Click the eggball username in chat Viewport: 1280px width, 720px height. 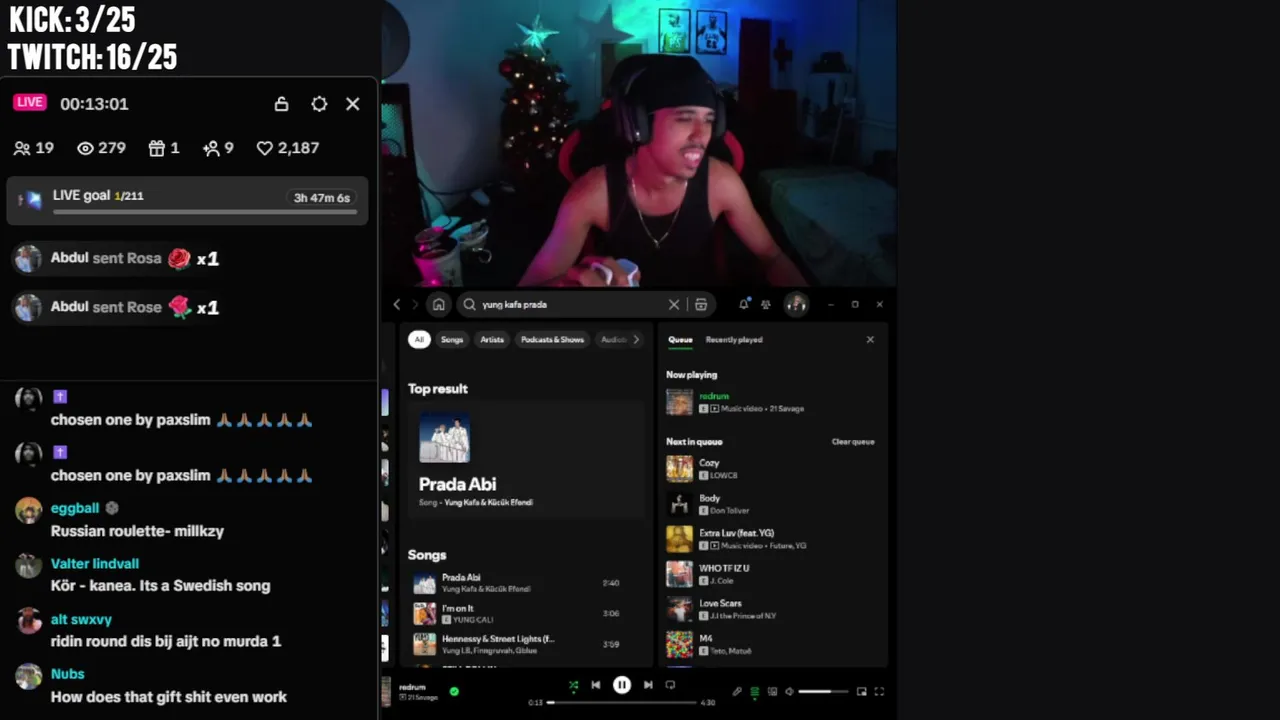coord(75,508)
